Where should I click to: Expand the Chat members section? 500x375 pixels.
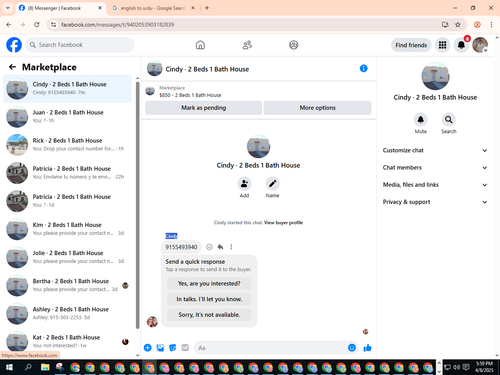click(435, 168)
